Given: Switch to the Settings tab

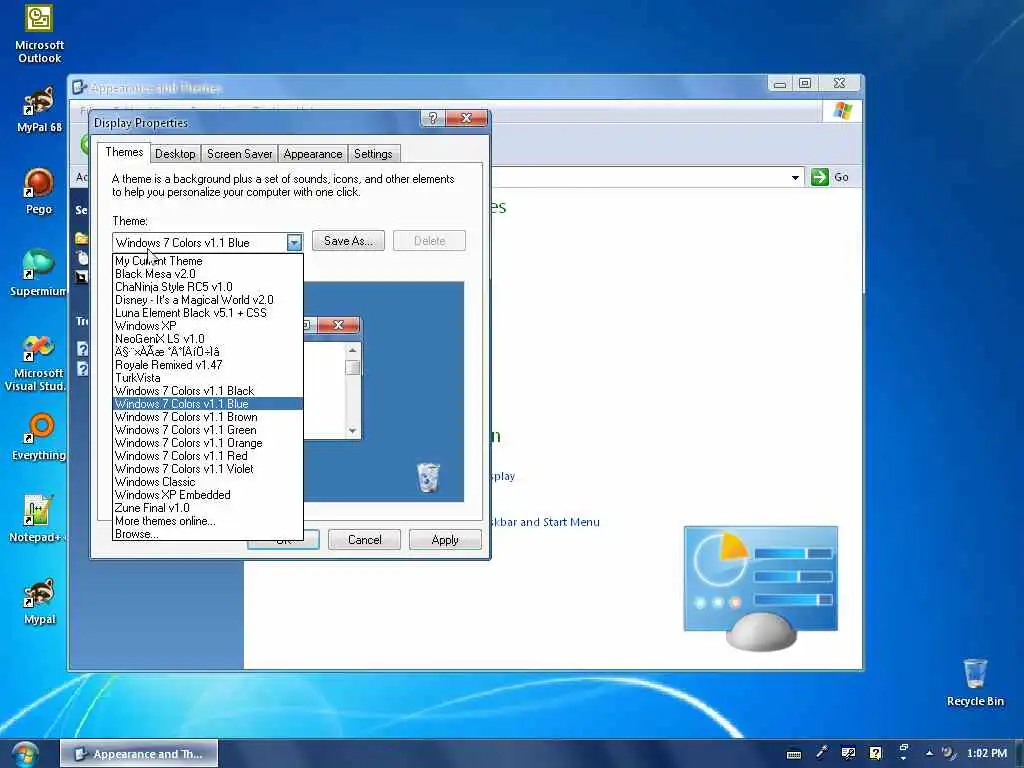Looking at the screenshot, I should click(x=373, y=154).
